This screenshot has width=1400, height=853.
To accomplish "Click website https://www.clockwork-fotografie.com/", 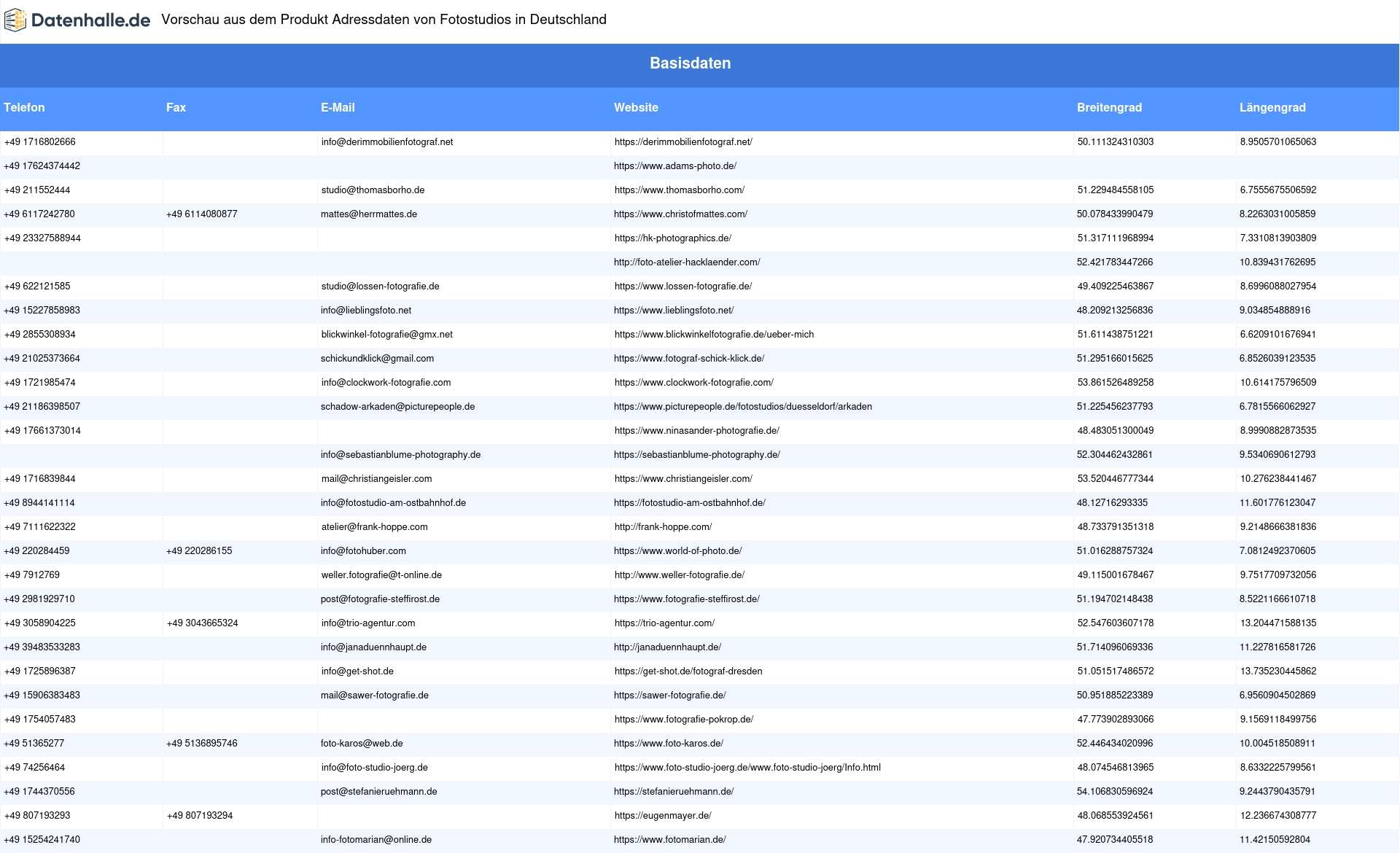I will click(694, 383).
